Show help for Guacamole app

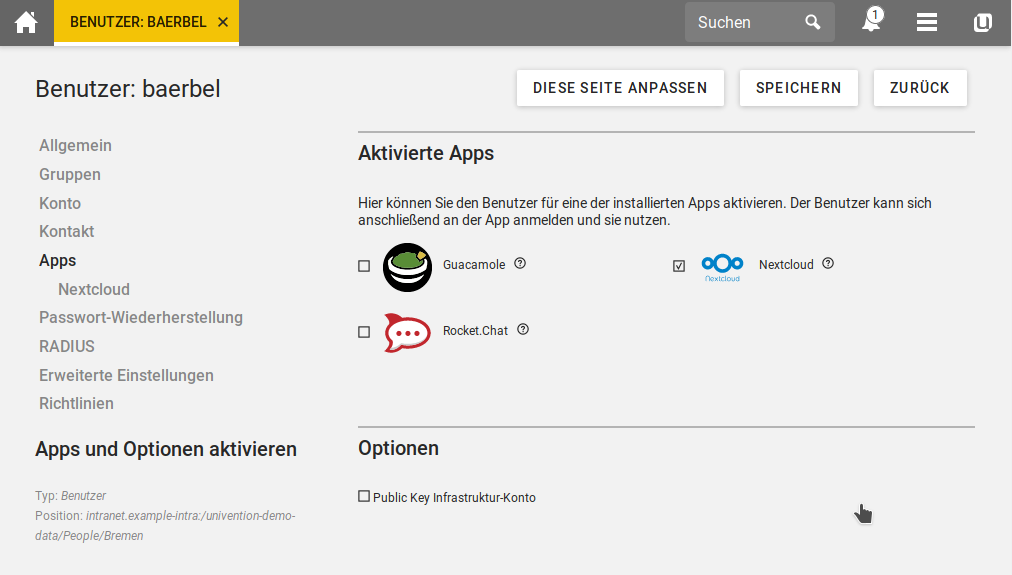[520, 264]
